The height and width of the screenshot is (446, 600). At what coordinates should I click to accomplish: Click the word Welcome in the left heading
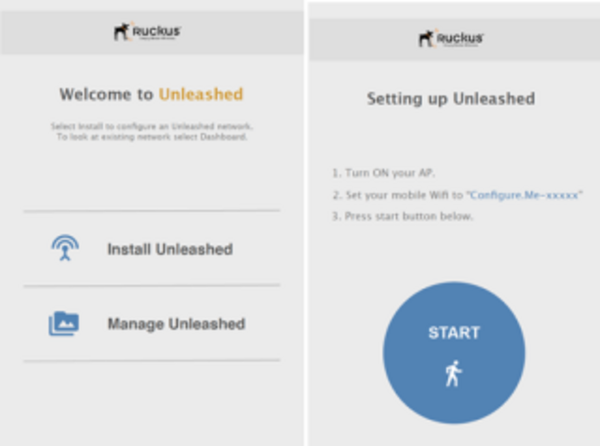point(95,94)
